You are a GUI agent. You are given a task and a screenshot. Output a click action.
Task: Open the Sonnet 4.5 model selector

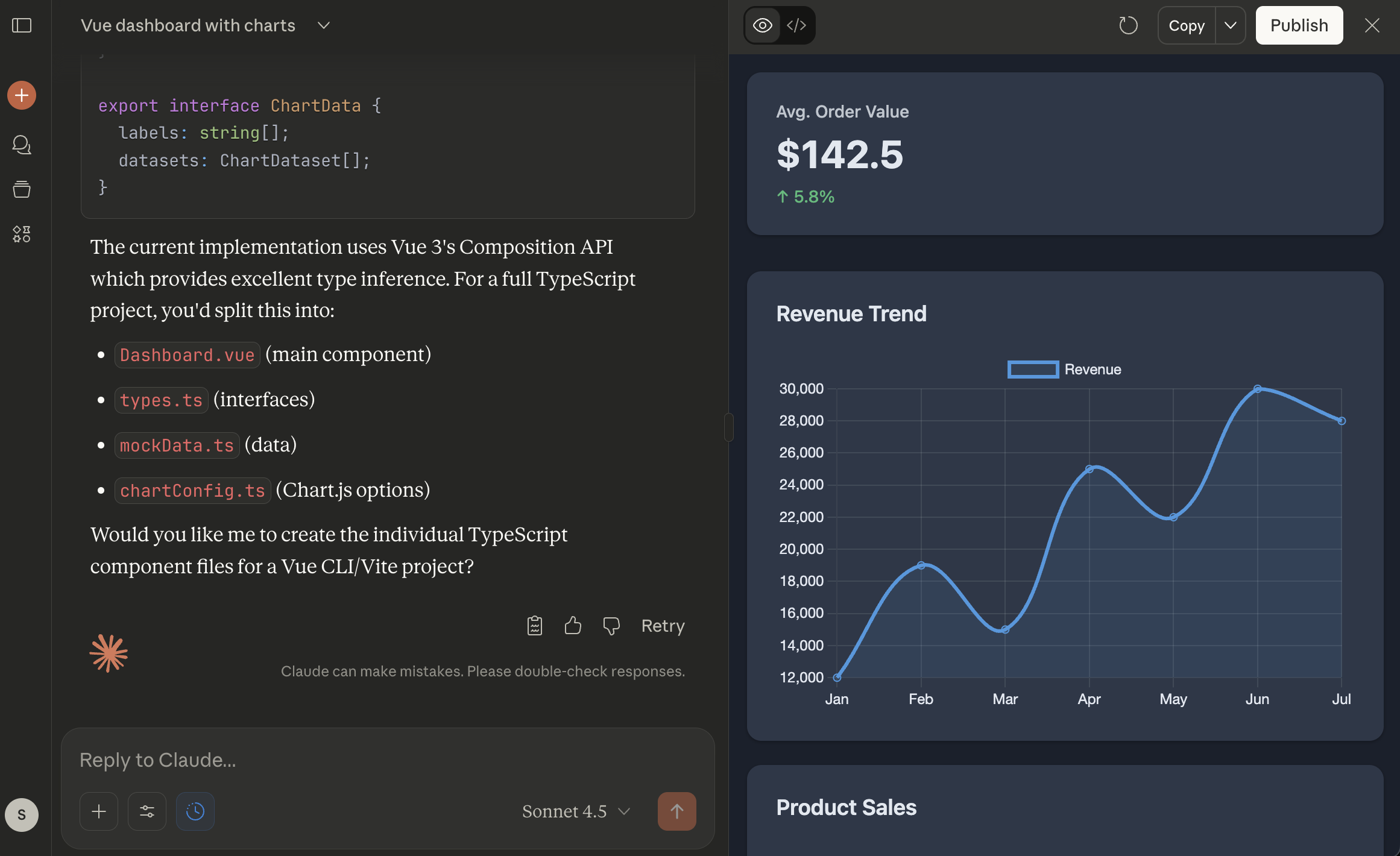point(576,811)
